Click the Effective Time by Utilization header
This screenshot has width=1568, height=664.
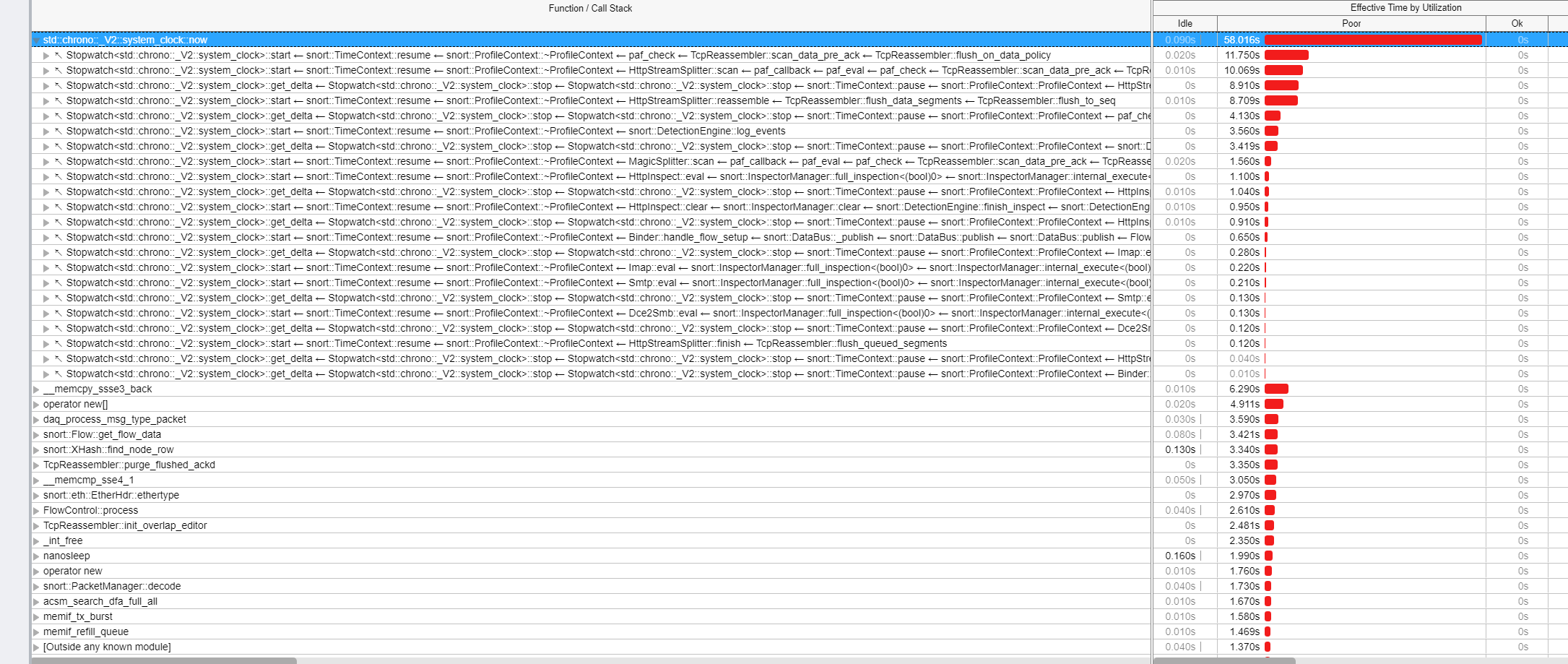[x=1405, y=8]
